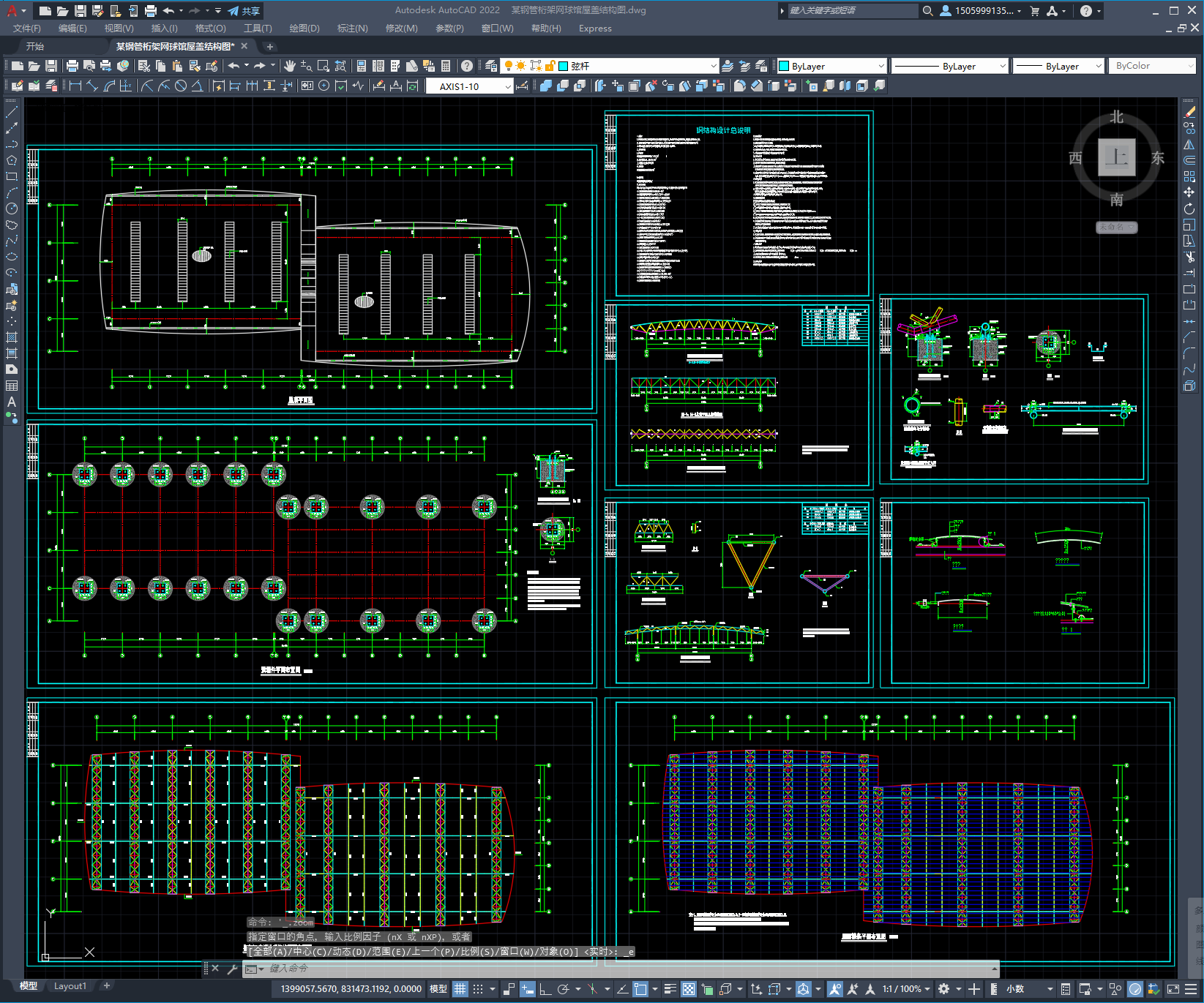The width and height of the screenshot is (1204, 1003).
Task: Toggle snap mode in status bar
Action: (478, 989)
